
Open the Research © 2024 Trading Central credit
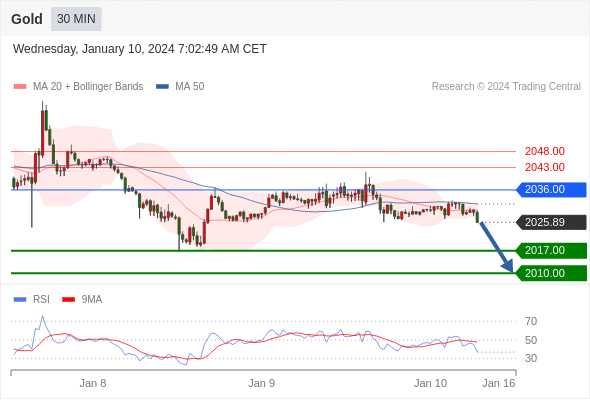click(x=506, y=87)
